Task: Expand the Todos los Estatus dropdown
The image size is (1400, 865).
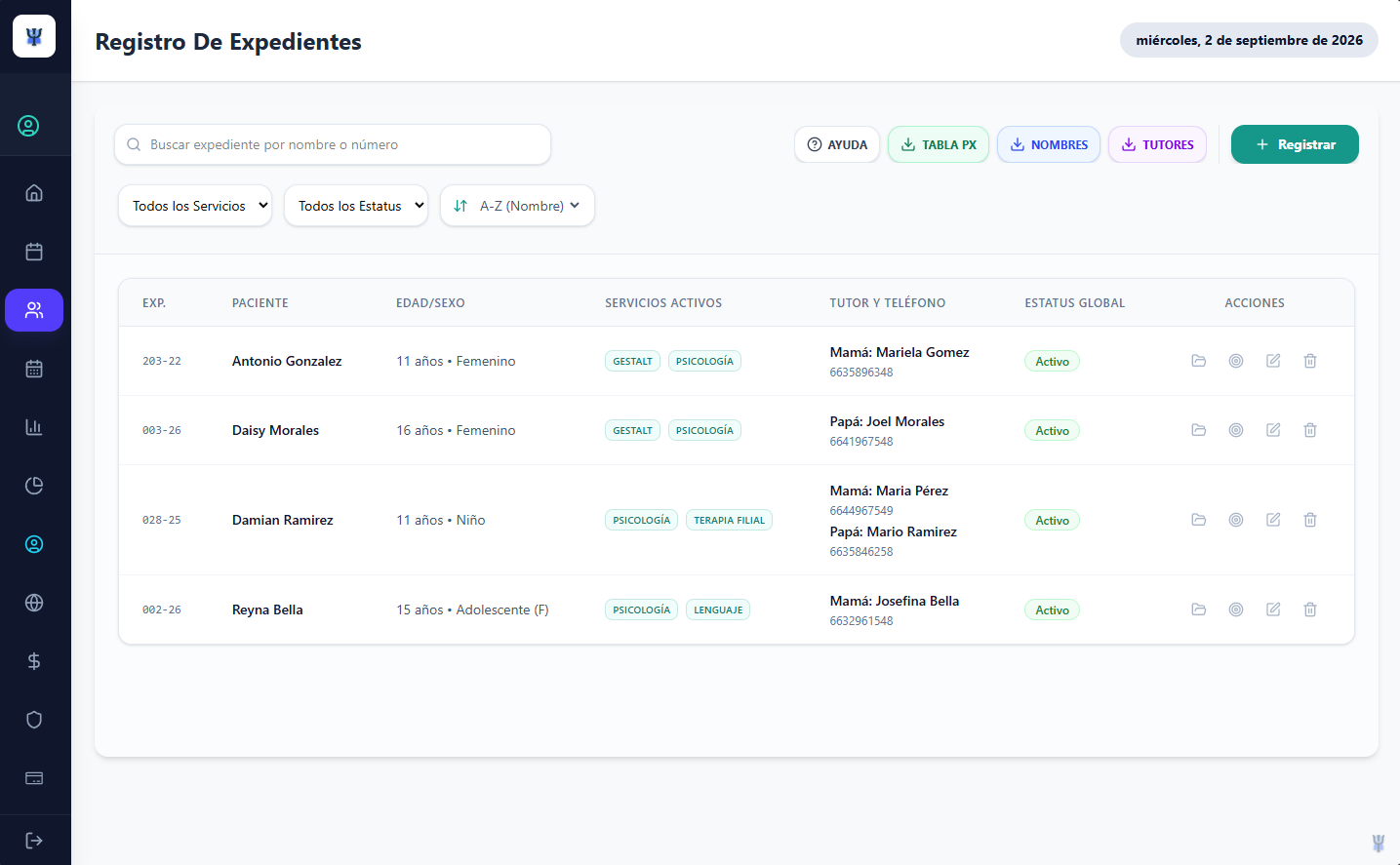Action: click(x=356, y=206)
